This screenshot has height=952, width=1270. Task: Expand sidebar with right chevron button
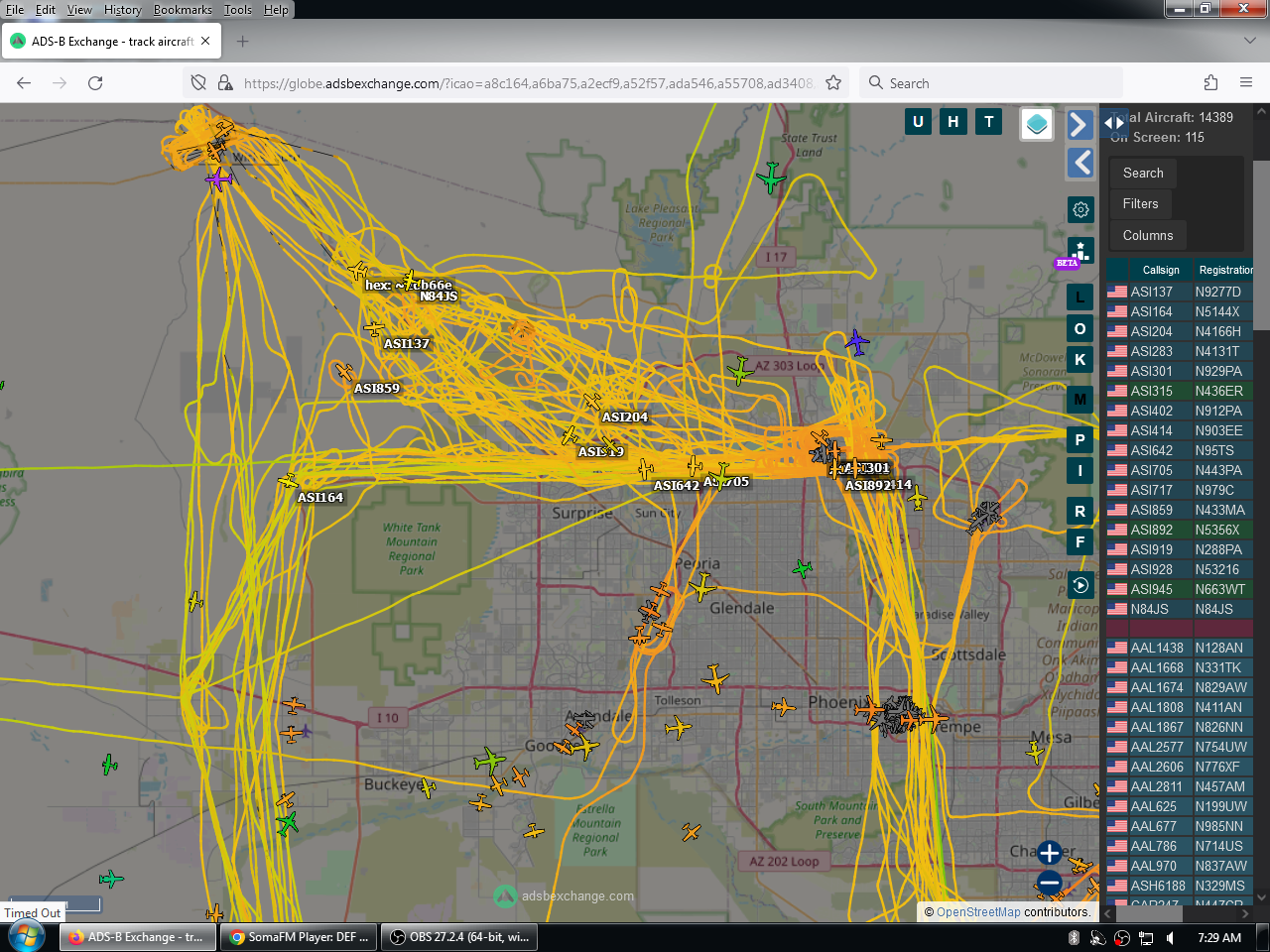point(1079,125)
